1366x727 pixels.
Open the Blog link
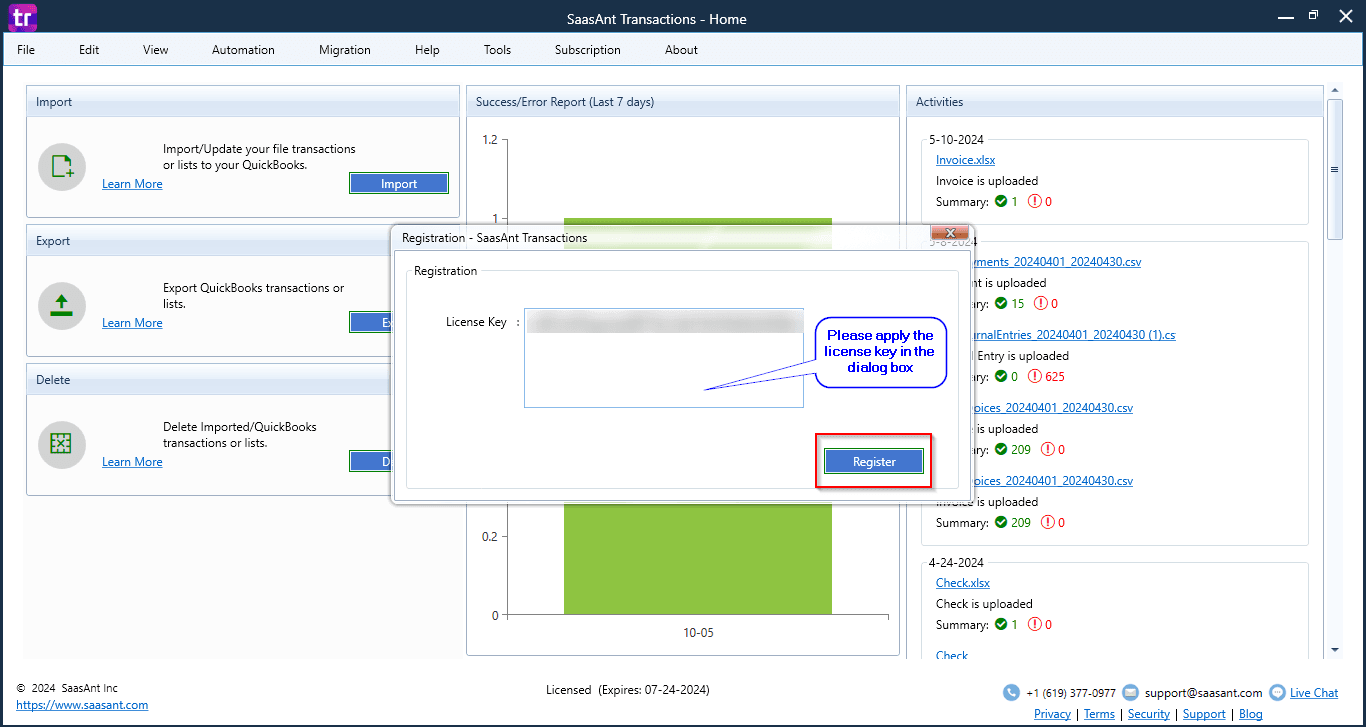point(1250,714)
